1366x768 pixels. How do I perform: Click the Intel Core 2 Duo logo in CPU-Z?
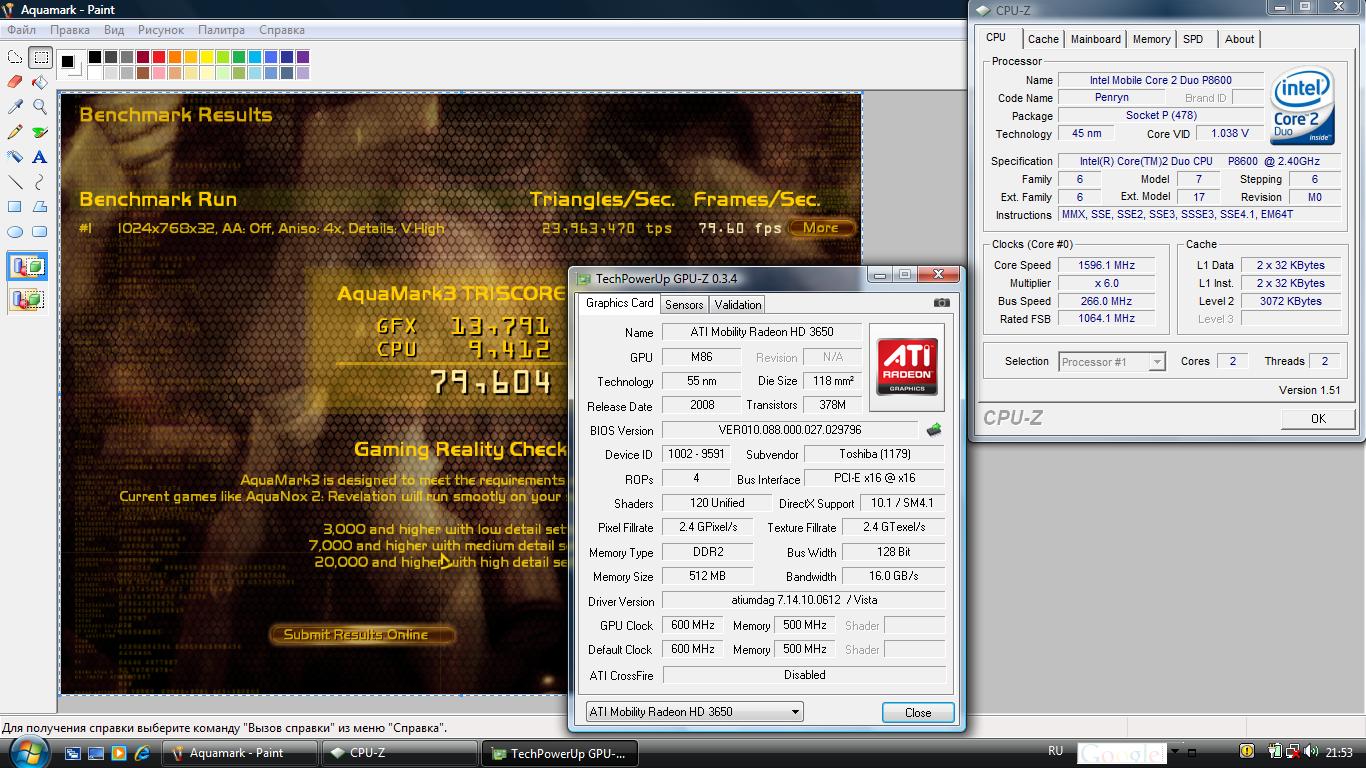click(x=1303, y=106)
